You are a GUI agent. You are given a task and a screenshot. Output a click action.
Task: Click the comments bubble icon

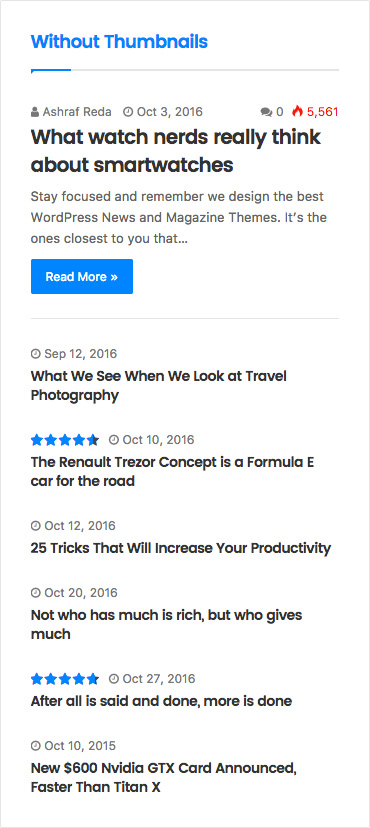266,112
